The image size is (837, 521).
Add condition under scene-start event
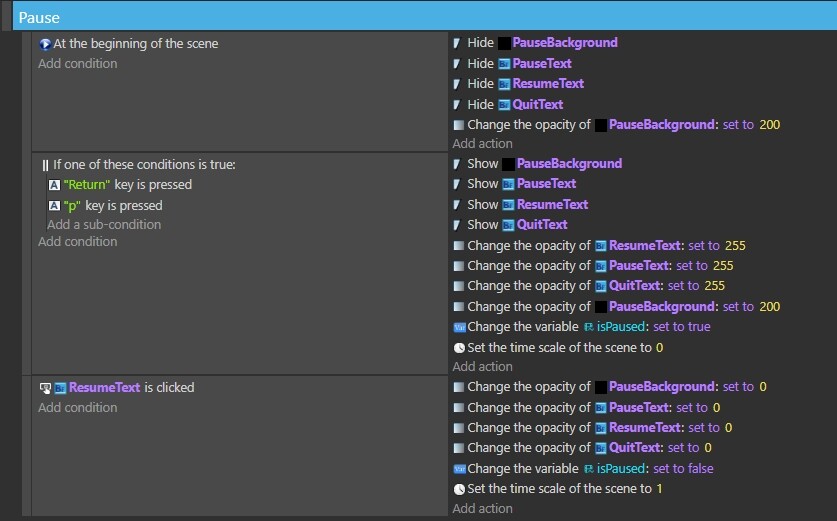pos(77,64)
